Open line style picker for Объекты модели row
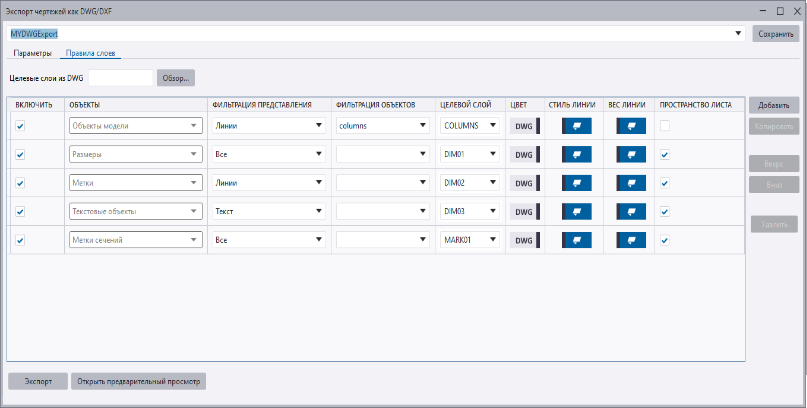Image resolution: width=807 pixels, height=408 pixels. tap(577, 126)
